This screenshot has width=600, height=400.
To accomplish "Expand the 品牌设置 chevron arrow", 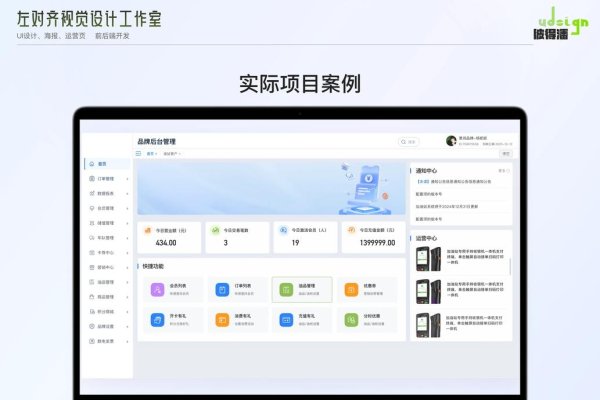I will (x=127, y=327).
